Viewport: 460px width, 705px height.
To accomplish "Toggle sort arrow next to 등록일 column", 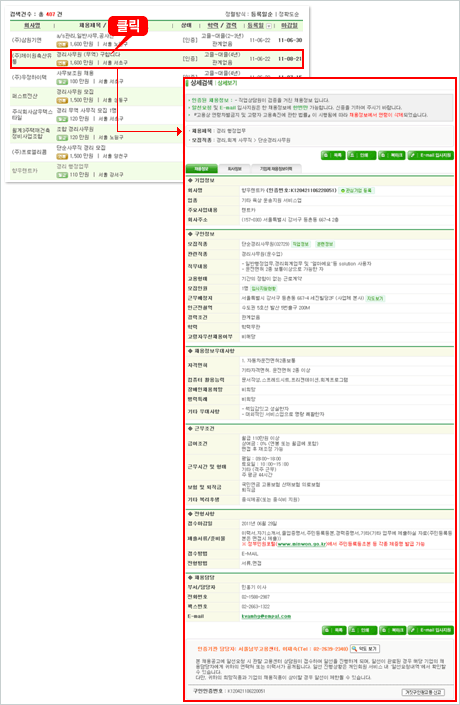I will click(268, 26).
